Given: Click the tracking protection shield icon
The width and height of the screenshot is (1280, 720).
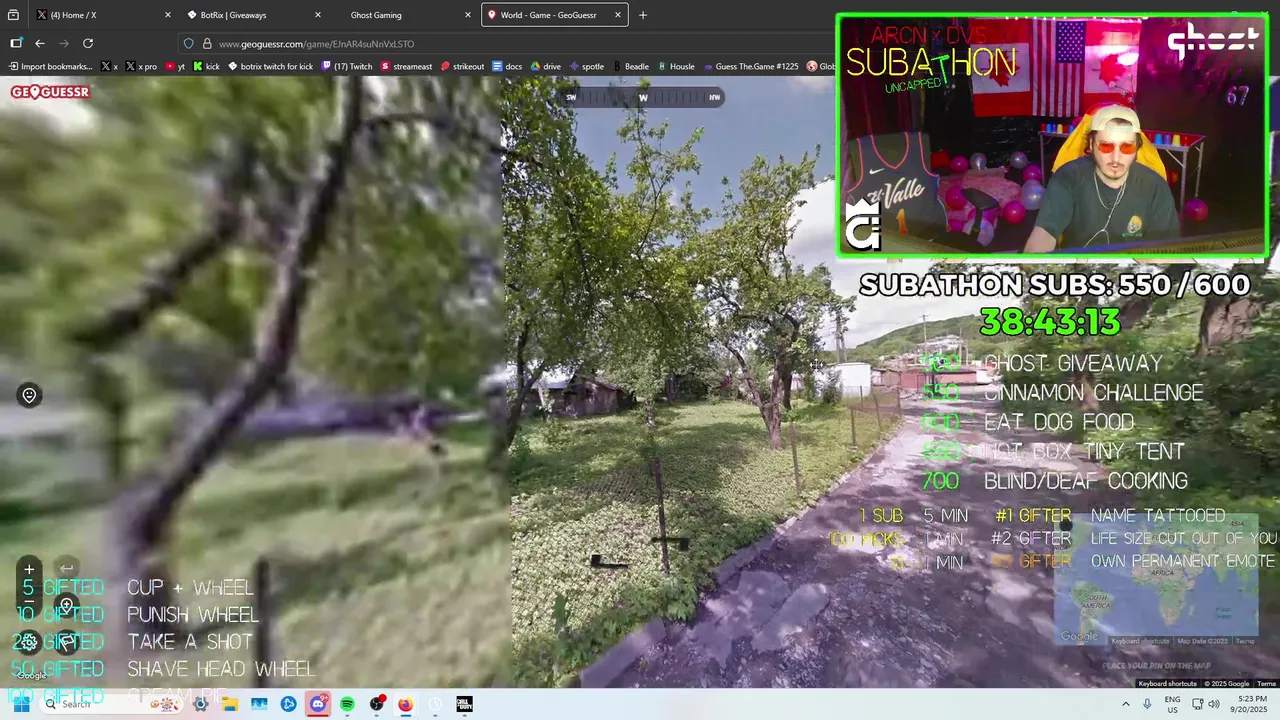Looking at the screenshot, I should [x=189, y=43].
